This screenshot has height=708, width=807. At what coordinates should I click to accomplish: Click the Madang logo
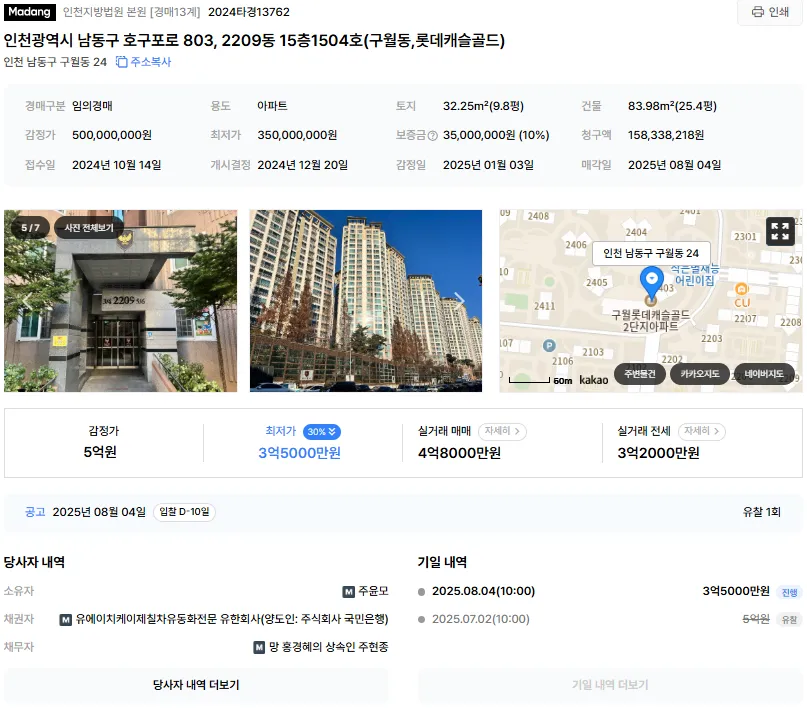[29, 12]
